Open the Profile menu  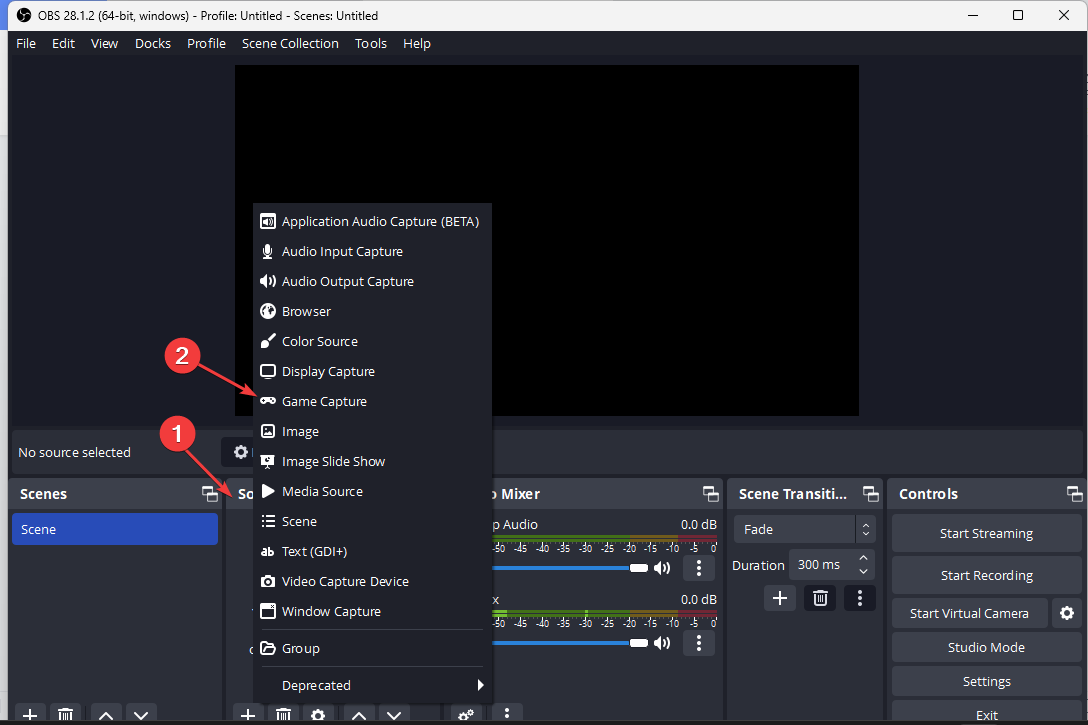click(206, 43)
